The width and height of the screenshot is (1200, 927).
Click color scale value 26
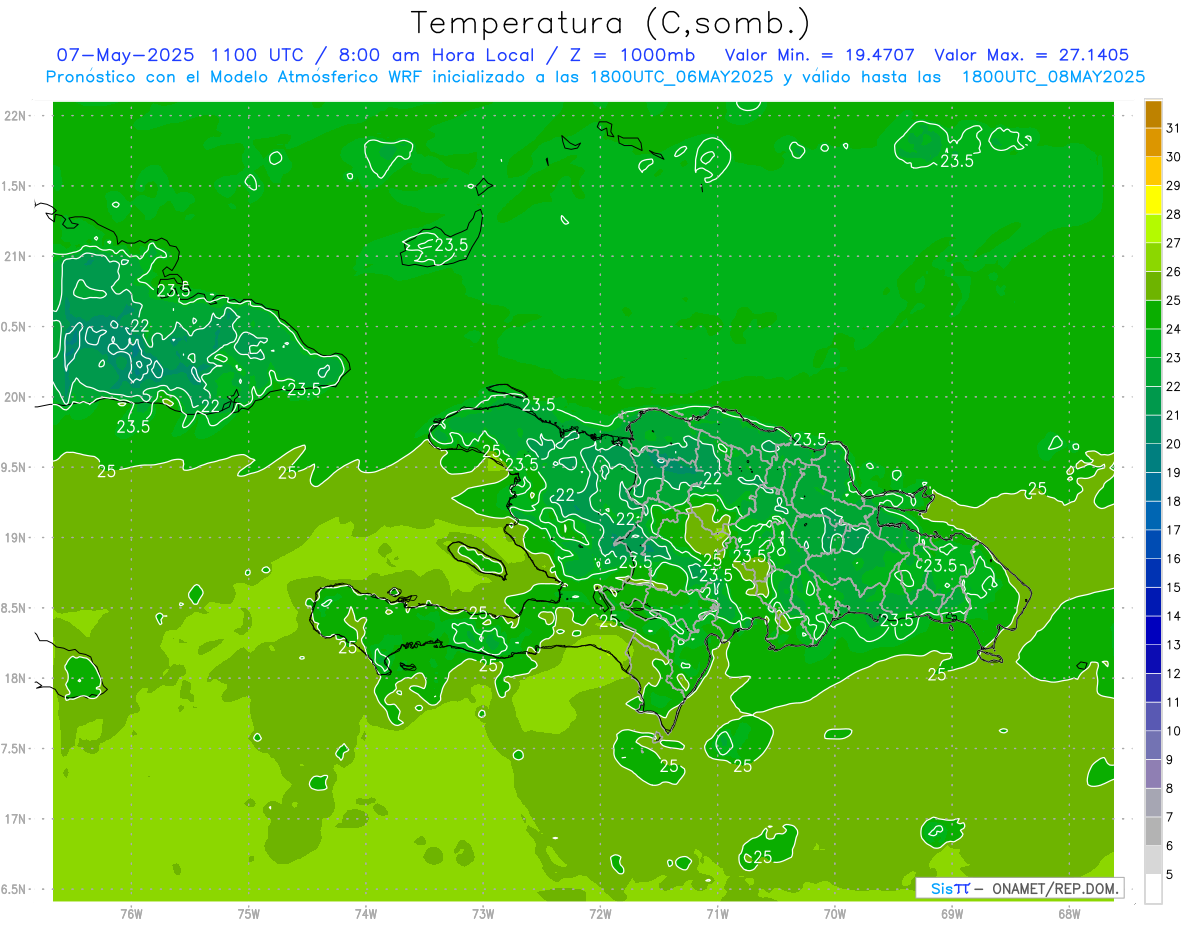coord(1174,271)
